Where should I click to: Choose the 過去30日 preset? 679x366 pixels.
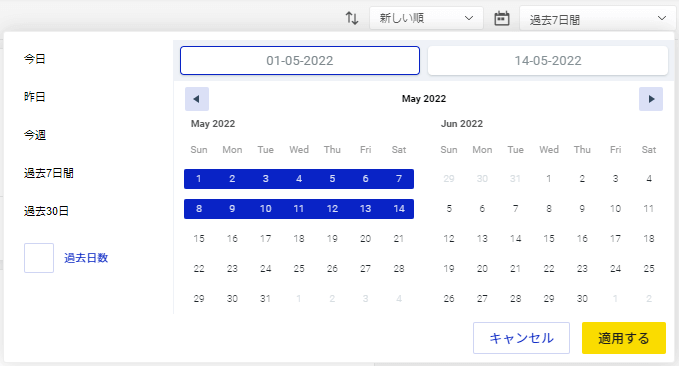pyautogui.click(x=46, y=211)
